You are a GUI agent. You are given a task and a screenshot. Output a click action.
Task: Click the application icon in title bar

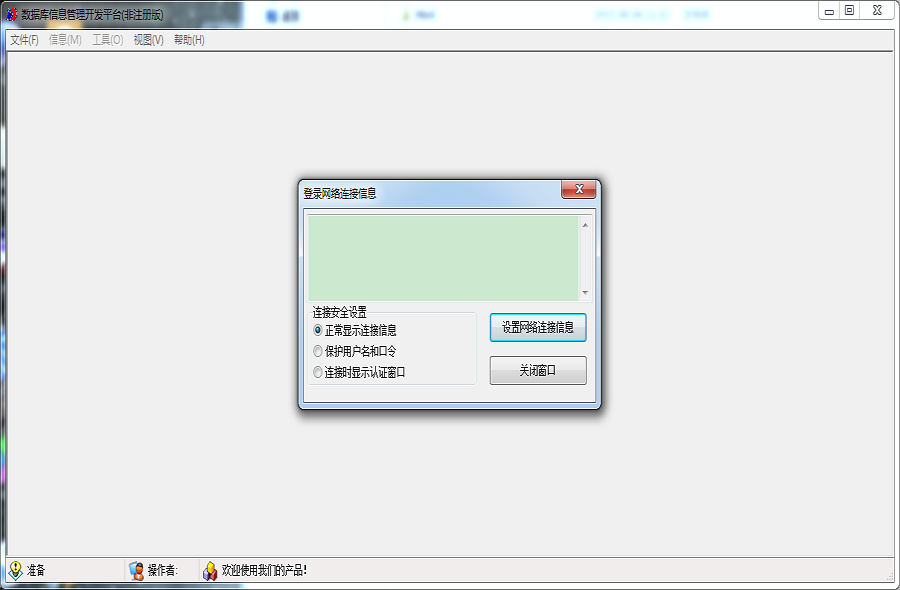(11, 14)
